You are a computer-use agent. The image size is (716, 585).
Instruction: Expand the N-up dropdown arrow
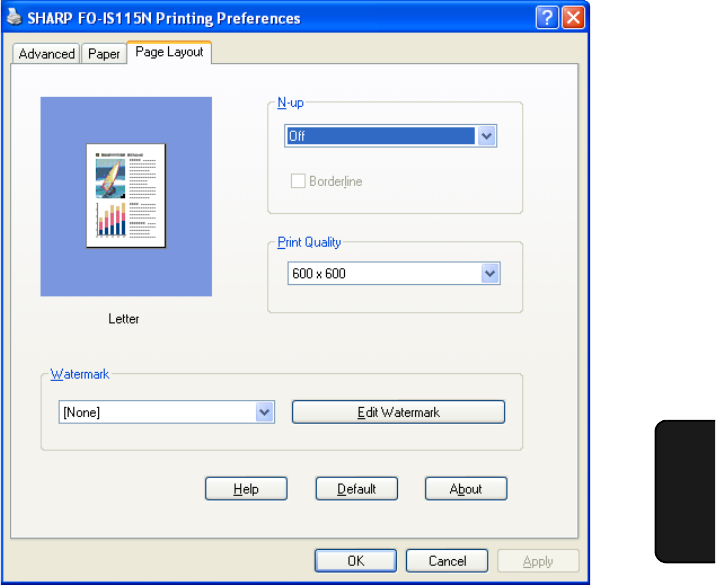point(487,136)
